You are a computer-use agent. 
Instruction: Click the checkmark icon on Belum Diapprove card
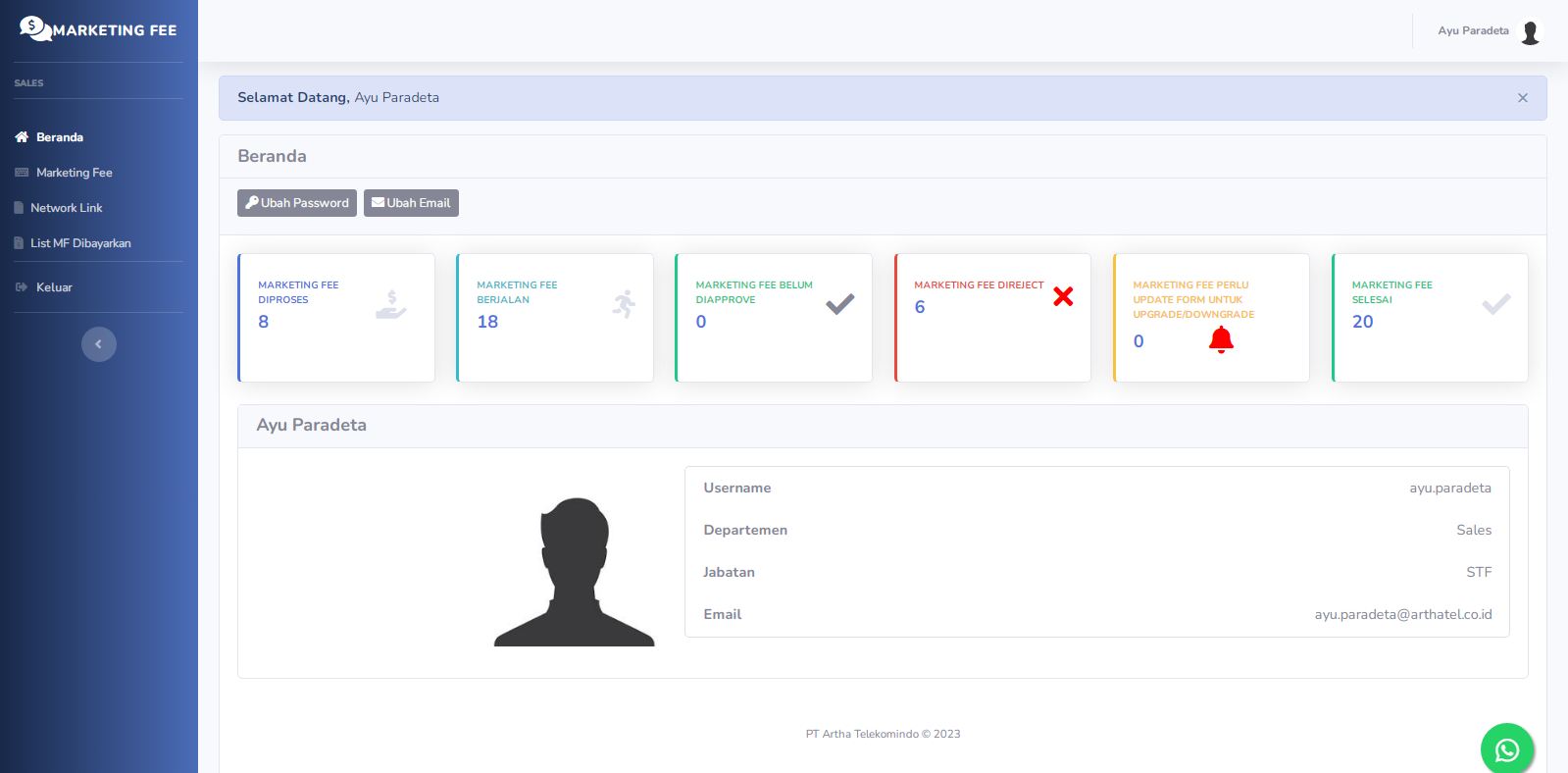click(839, 304)
